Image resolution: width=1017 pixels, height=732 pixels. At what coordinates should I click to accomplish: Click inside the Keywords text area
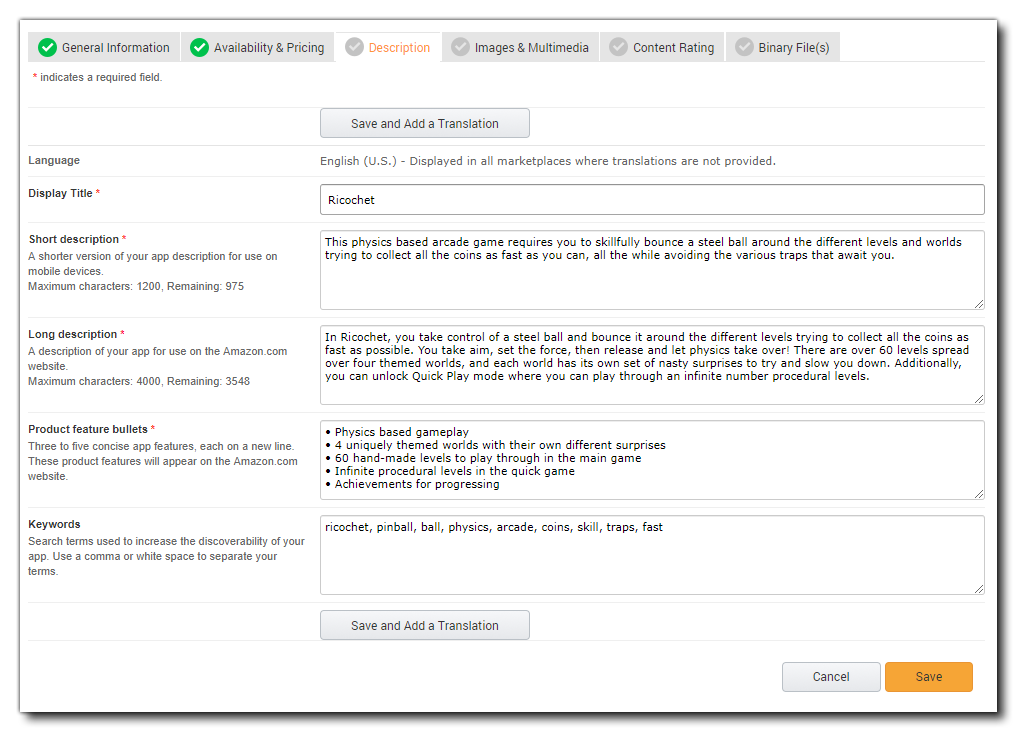point(651,560)
